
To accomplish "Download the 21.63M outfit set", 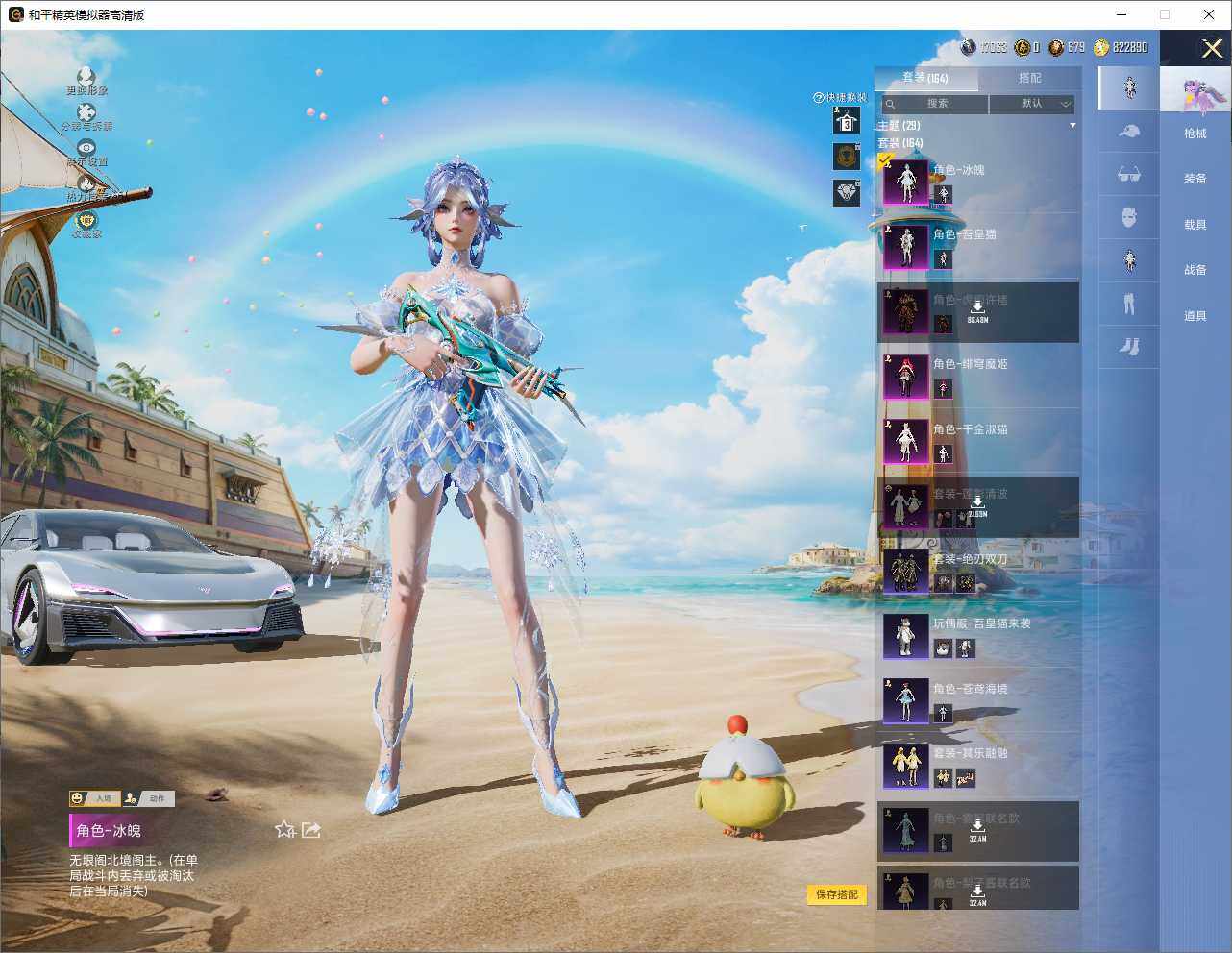I will pos(977,506).
